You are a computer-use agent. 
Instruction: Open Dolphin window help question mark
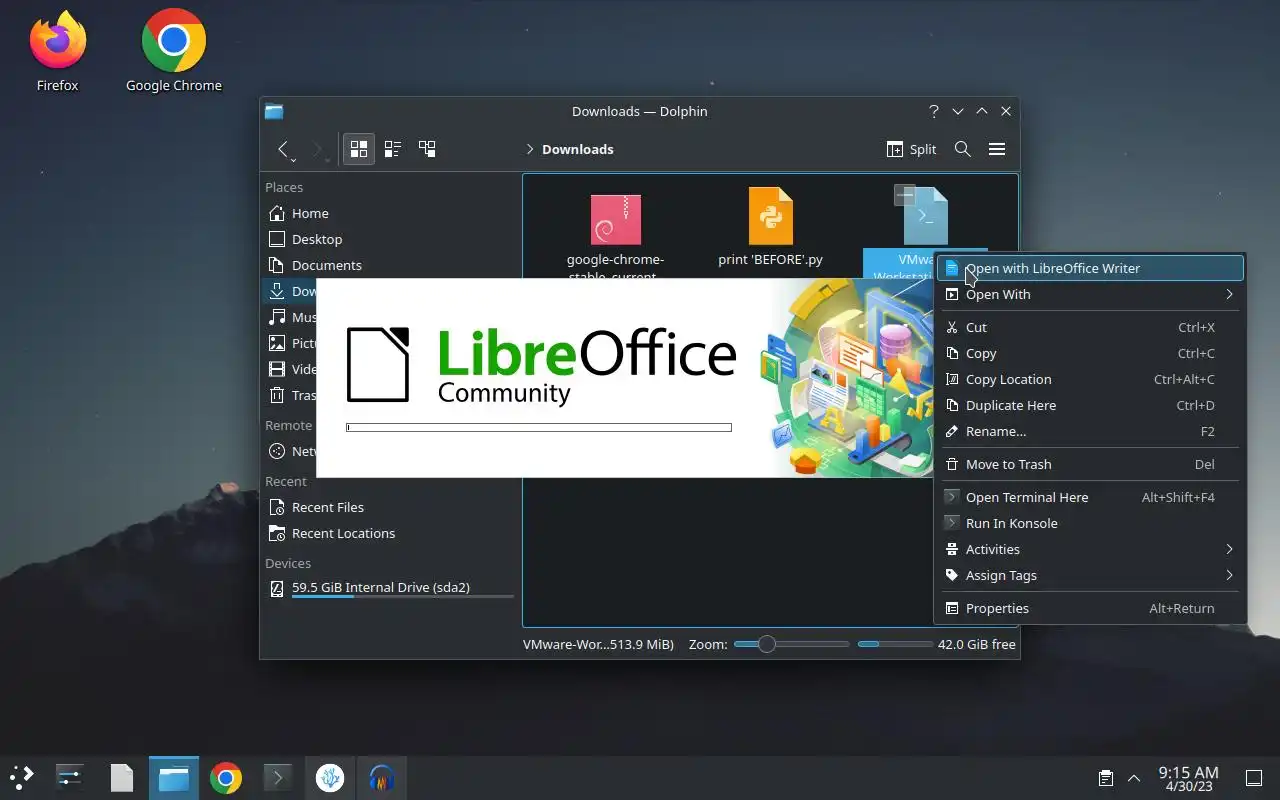pos(934,112)
